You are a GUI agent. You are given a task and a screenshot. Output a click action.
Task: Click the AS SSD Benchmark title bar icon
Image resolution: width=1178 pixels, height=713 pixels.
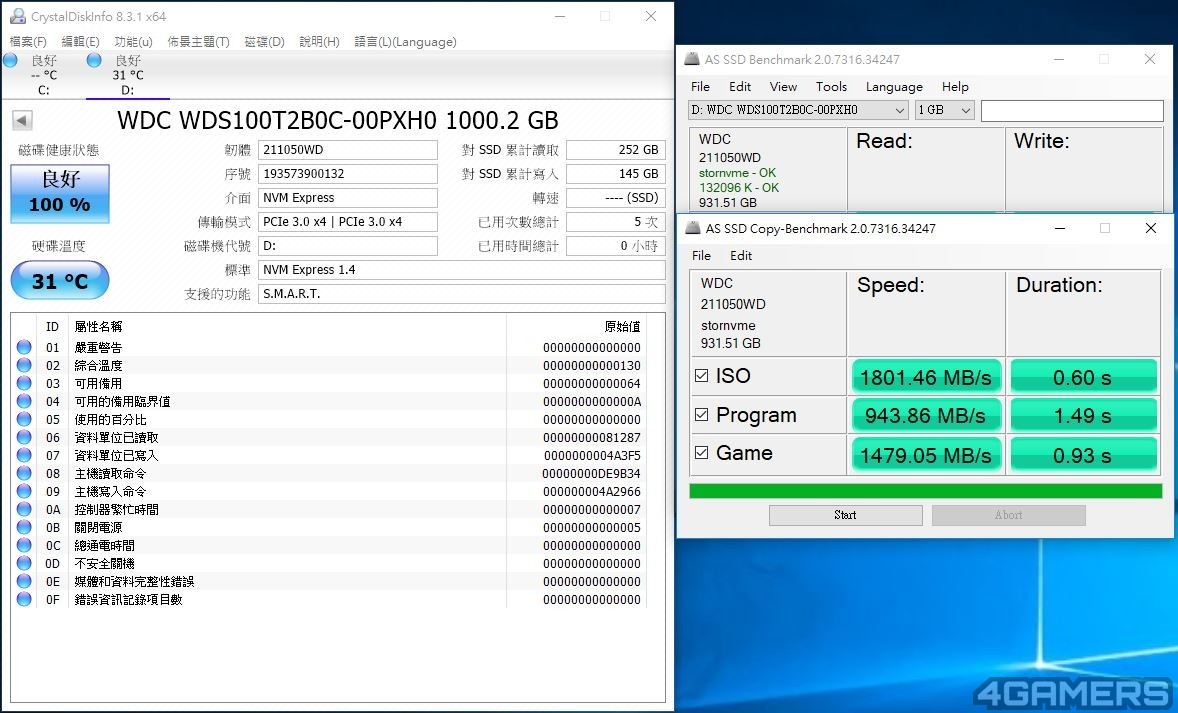[691, 59]
